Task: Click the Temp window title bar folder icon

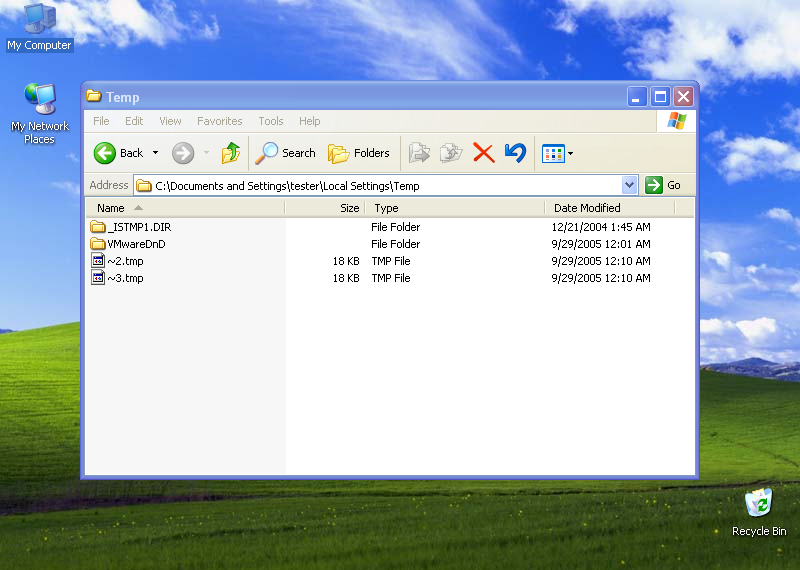Action: tap(94, 96)
